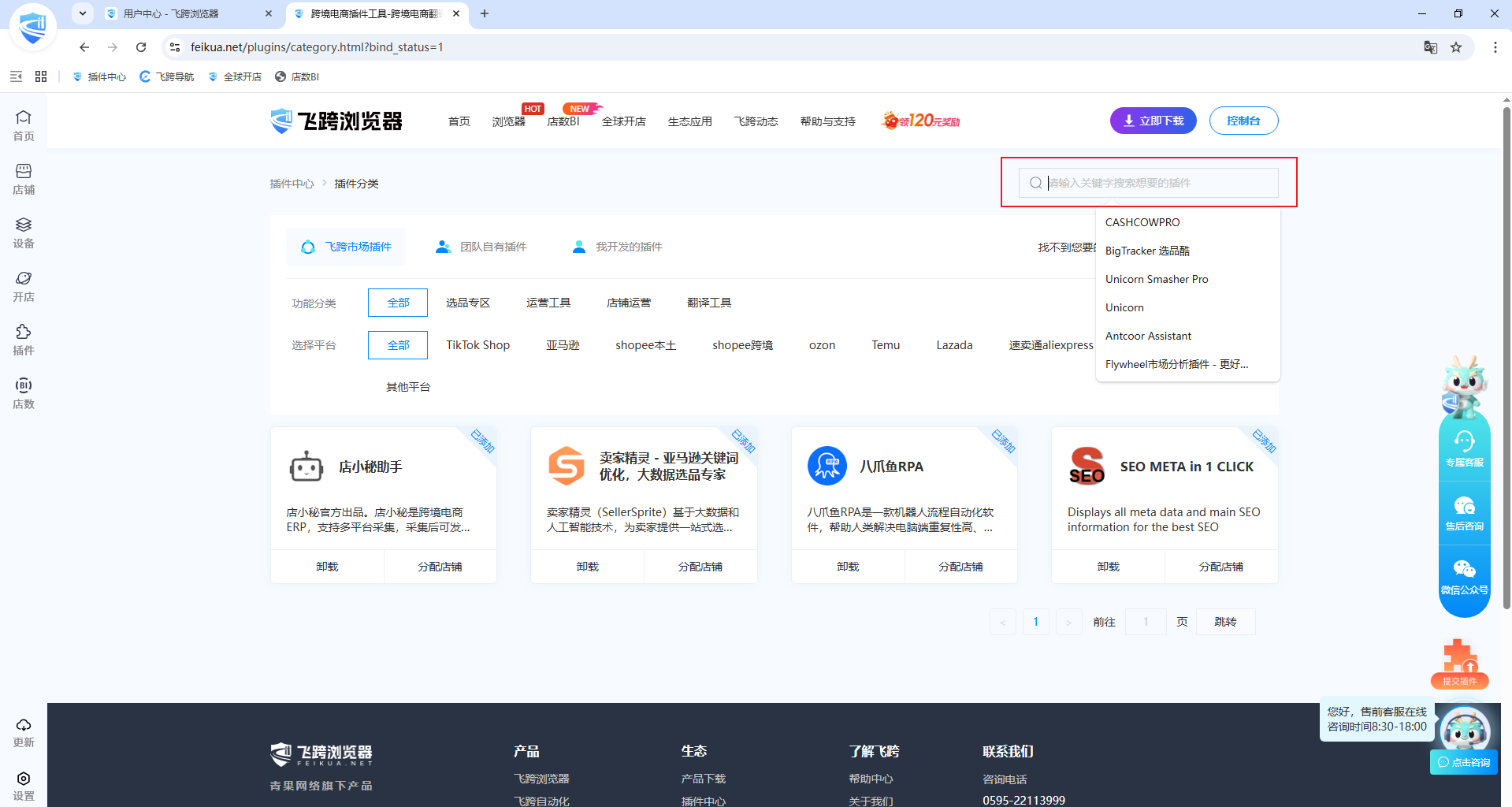The height and width of the screenshot is (807, 1512).
Task: Filter by 店铺运营 category
Action: click(629, 303)
